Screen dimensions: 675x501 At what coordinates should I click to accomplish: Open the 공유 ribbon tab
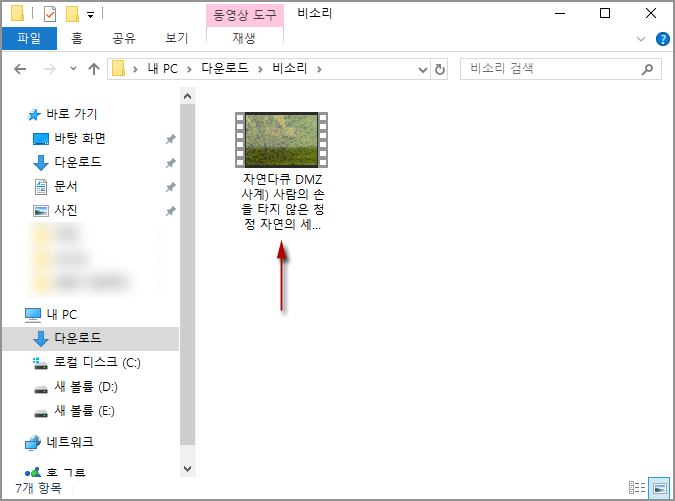[x=124, y=38]
